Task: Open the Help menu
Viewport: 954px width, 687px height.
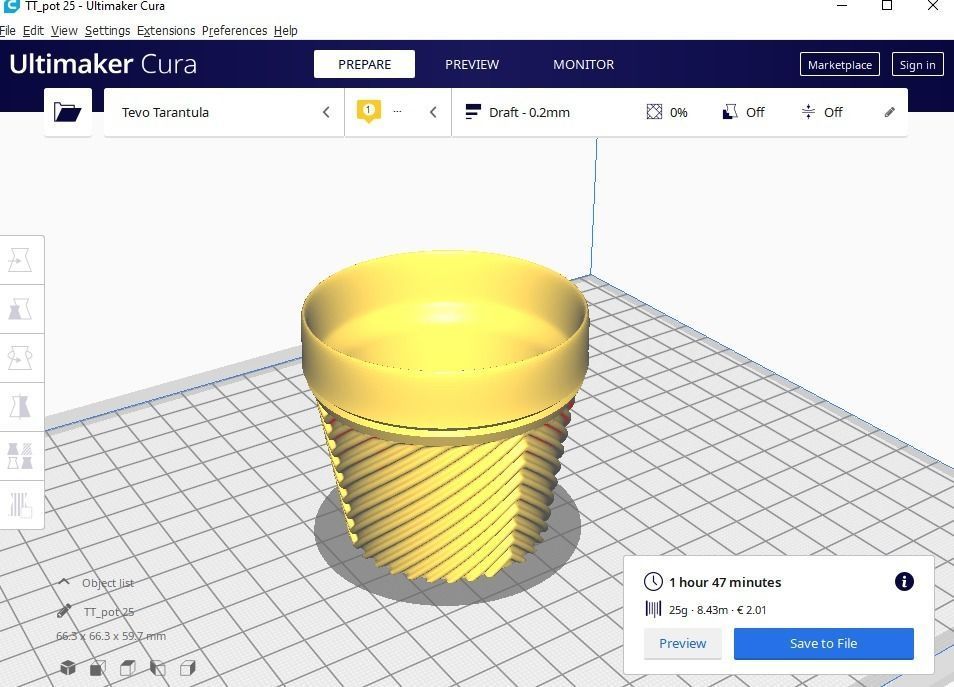Action: coord(285,30)
